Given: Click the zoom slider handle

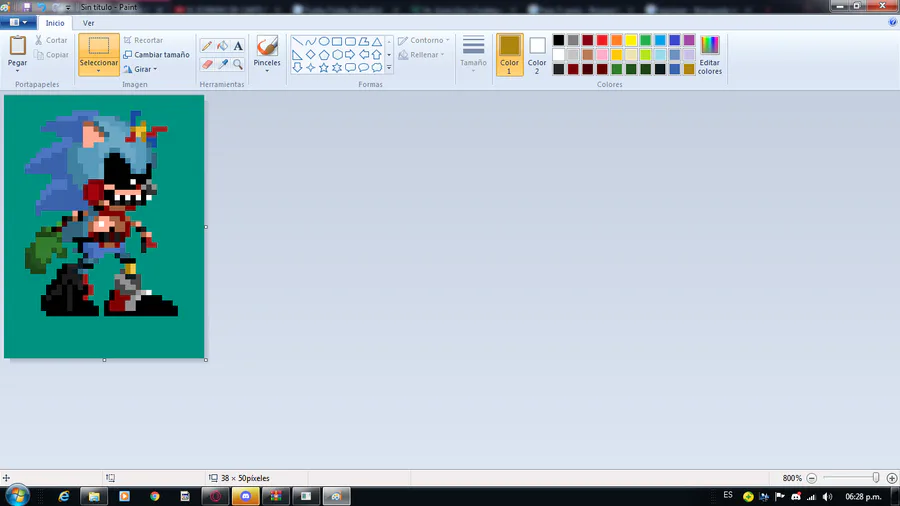Looking at the screenshot, I should coord(876,477).
